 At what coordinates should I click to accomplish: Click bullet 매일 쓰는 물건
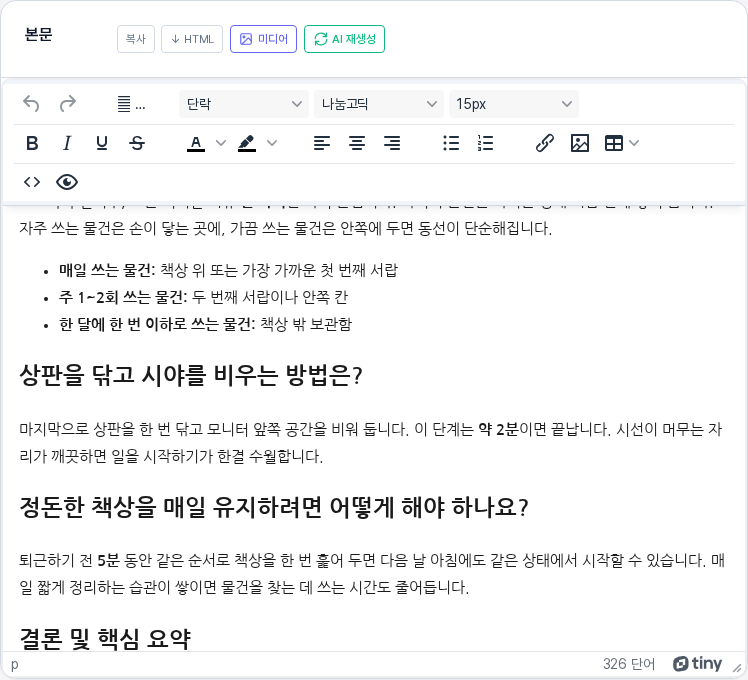(x=107, y=271)
